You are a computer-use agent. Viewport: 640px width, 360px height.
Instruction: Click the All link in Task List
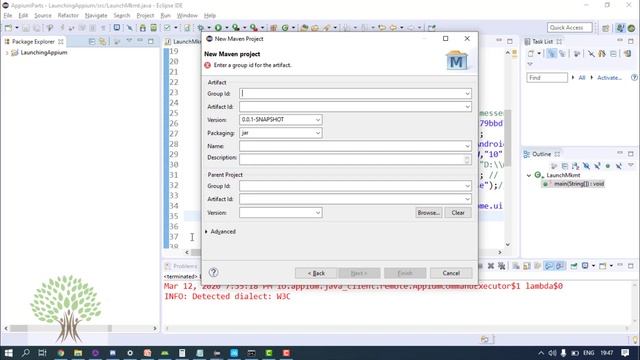582,78
